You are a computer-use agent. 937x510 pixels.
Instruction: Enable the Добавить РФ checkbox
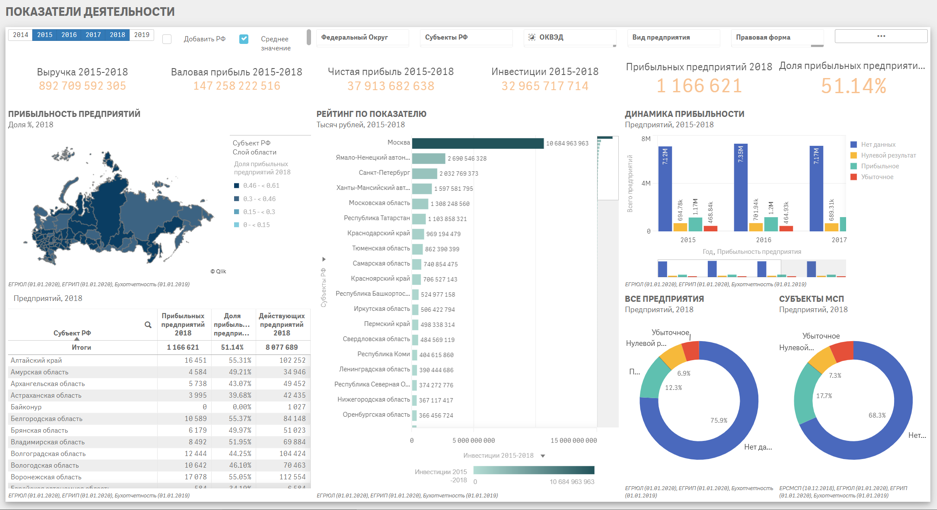(167, 39)
